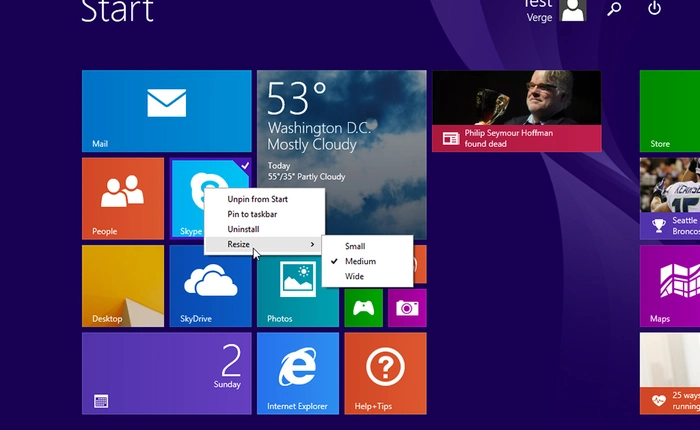Screen dimensions: 700x430
Task: Open Internet Explorer tile
Action: [x=298, y=373]
